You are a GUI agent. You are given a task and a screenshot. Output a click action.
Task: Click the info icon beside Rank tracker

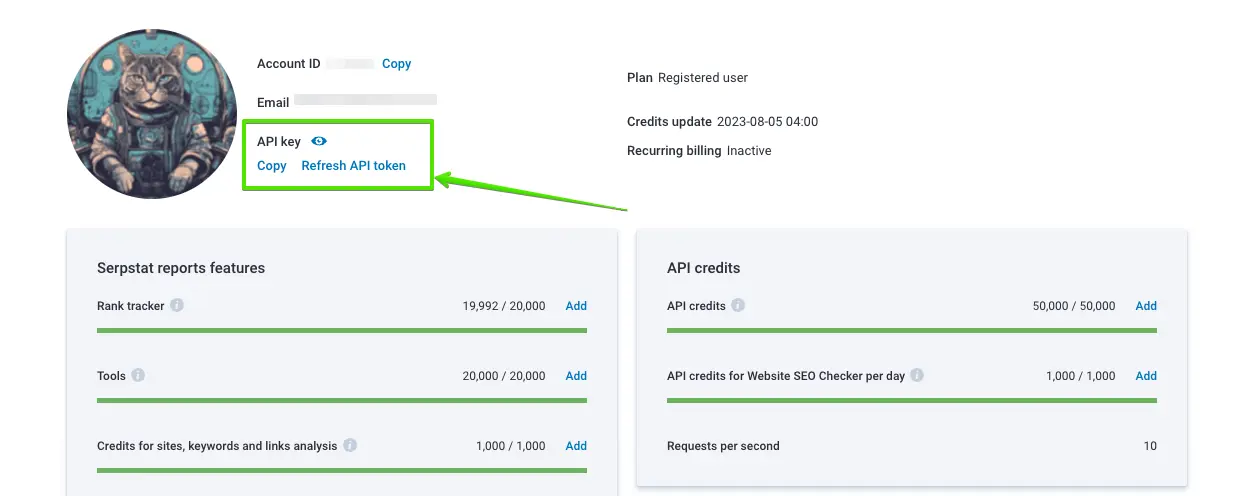coord(177,305)
